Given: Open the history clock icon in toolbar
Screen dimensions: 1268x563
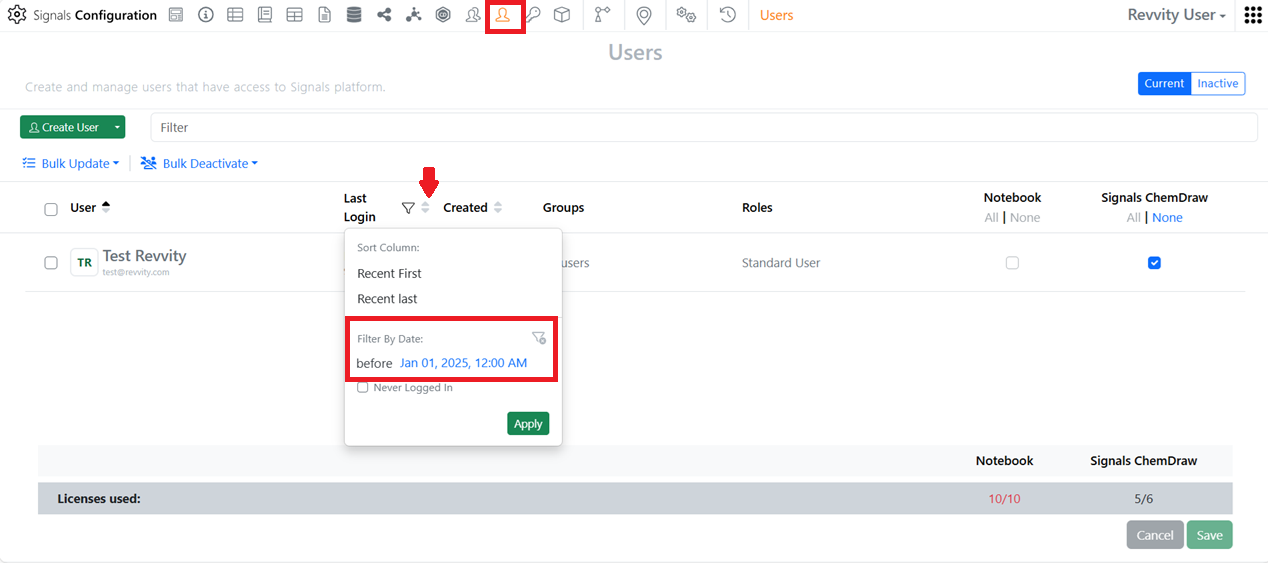Looking at the screenshot, I should pos(728,15).
